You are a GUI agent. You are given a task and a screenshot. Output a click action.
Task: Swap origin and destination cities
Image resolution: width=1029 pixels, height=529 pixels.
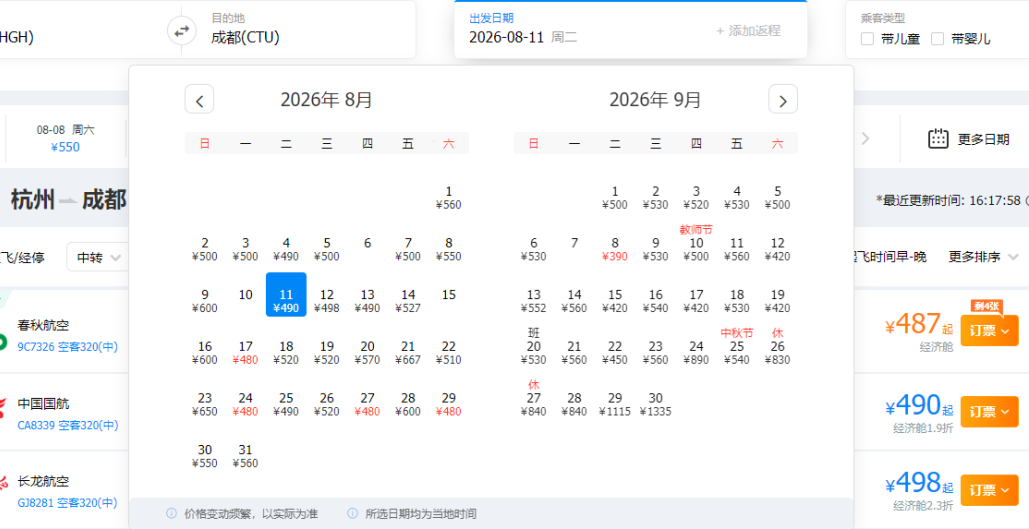pyautogui.click(x=182, y=30)
